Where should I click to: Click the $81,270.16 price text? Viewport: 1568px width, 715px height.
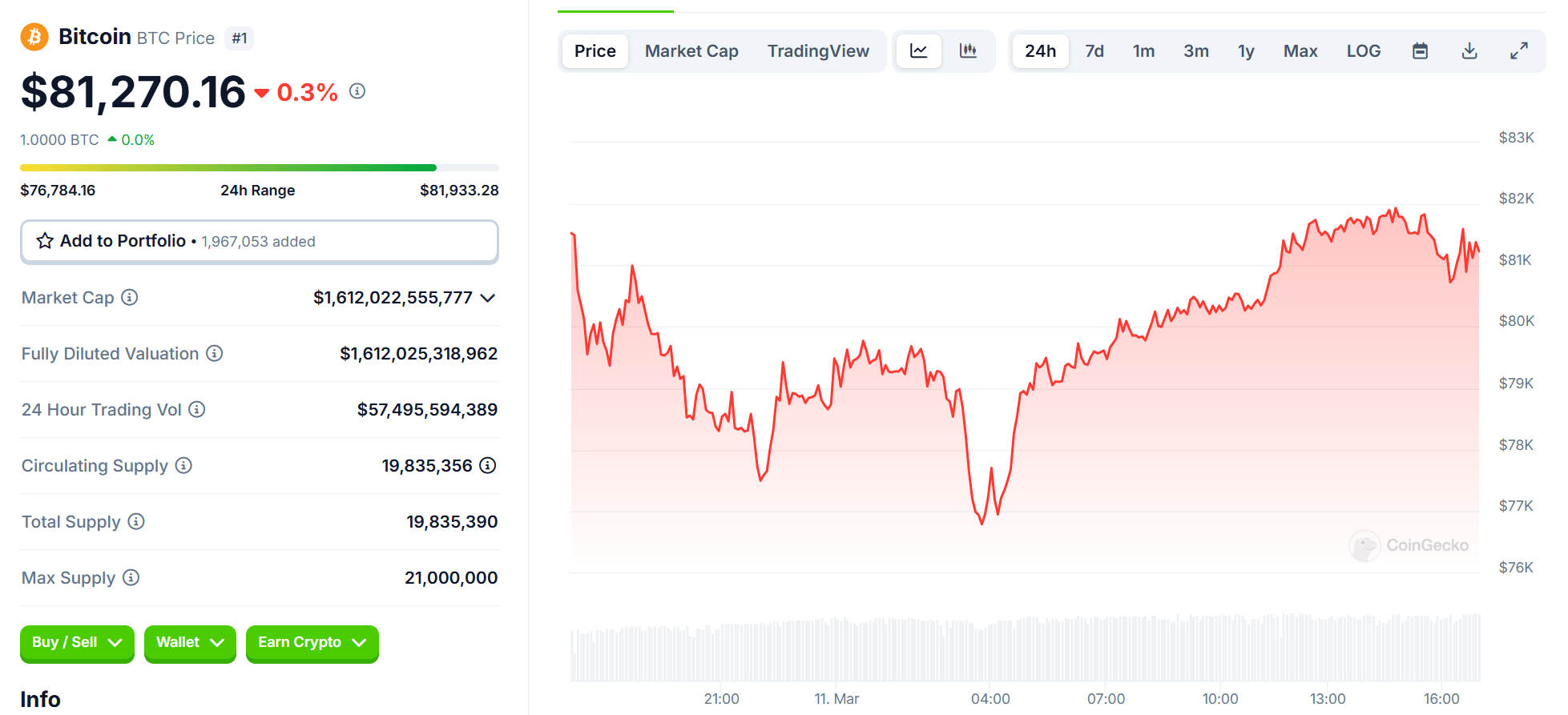(133, 91)
